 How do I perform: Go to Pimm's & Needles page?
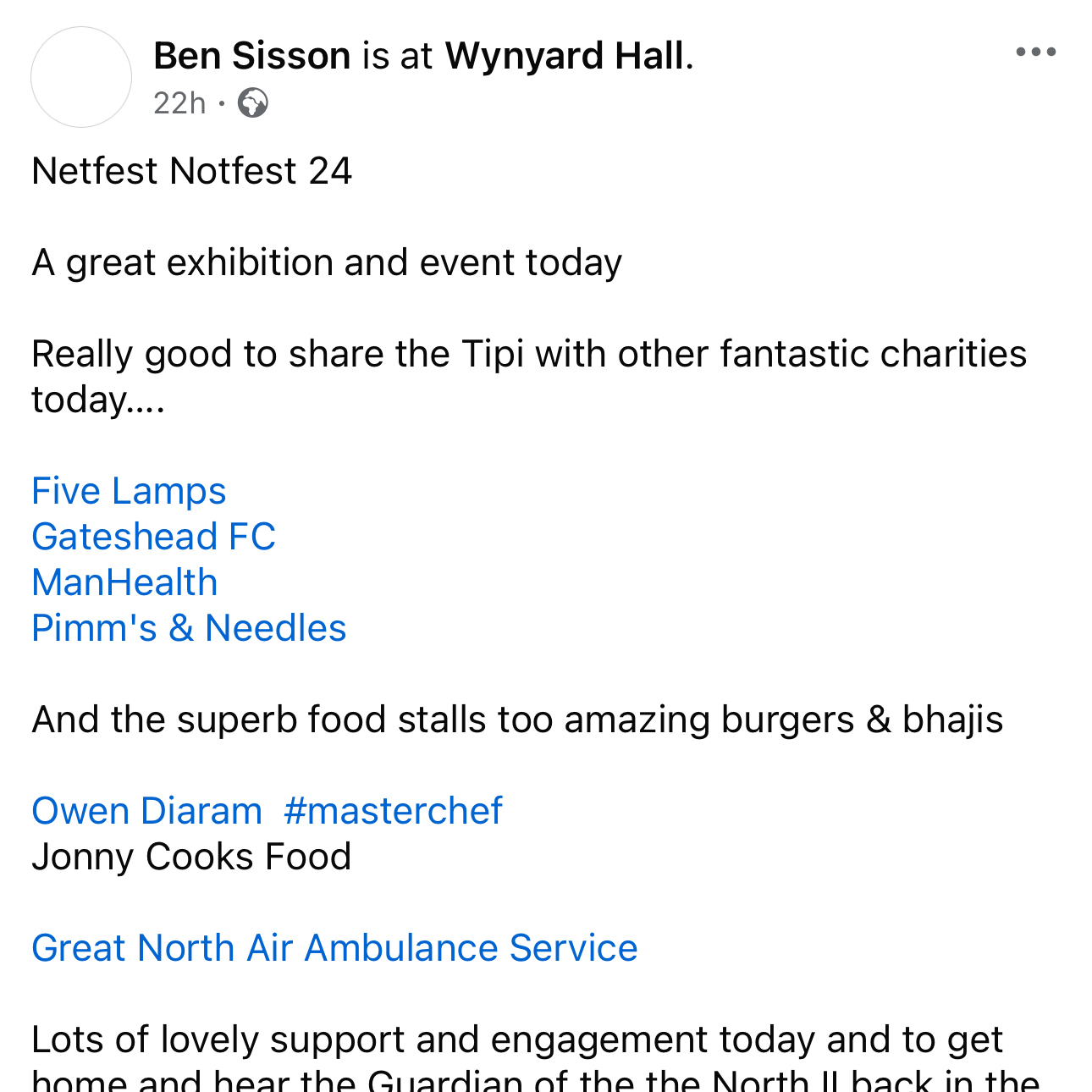pos(189,628)
